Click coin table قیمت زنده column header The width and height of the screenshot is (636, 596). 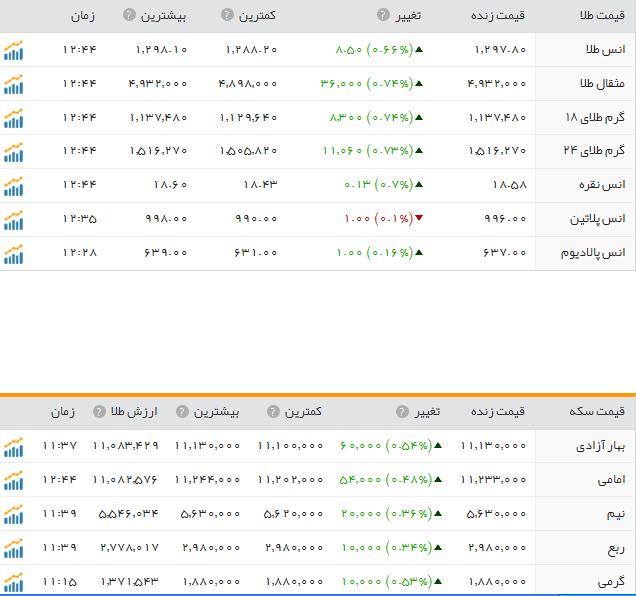pyautogui.click(x=498, y=412)
